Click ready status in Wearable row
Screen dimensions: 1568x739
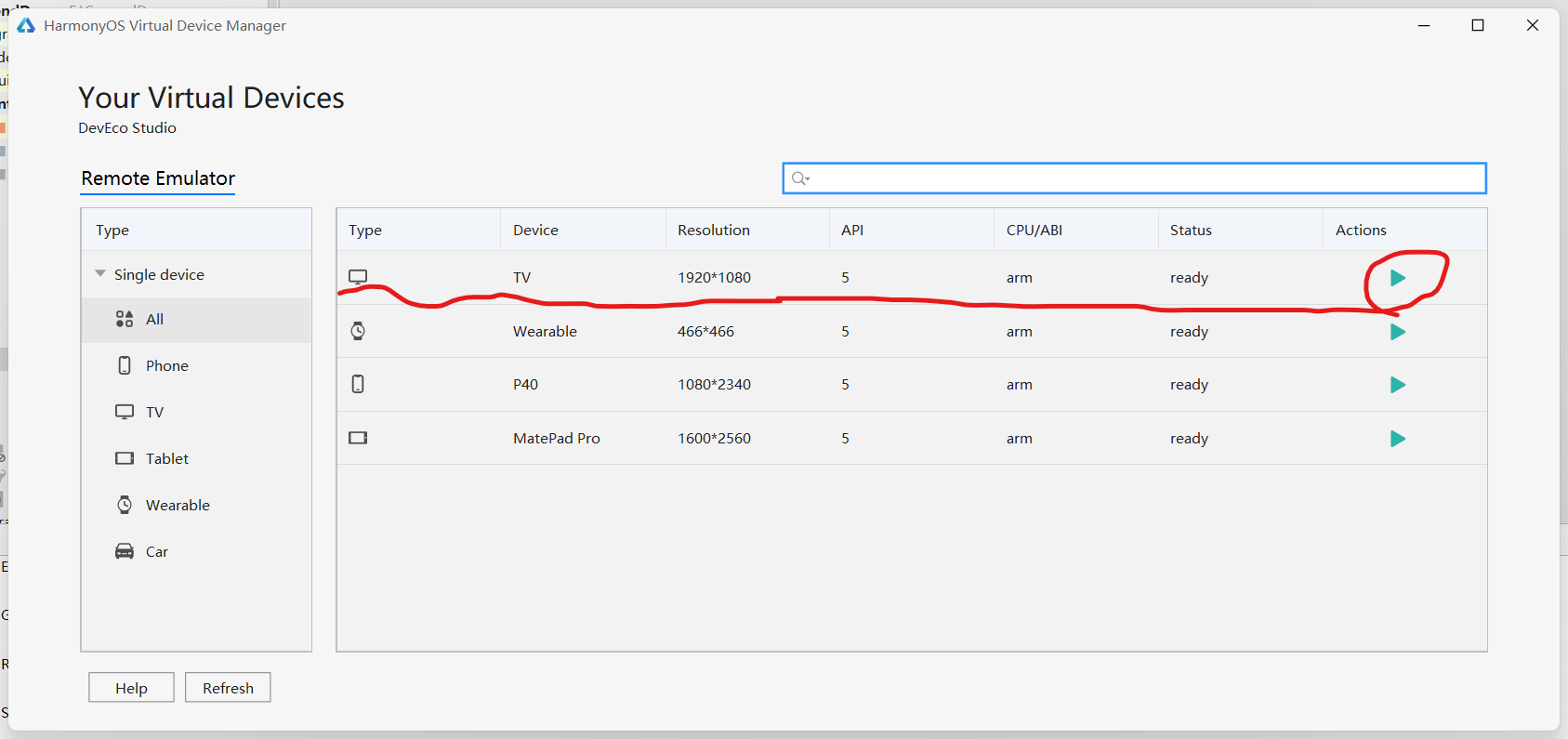1189,332
